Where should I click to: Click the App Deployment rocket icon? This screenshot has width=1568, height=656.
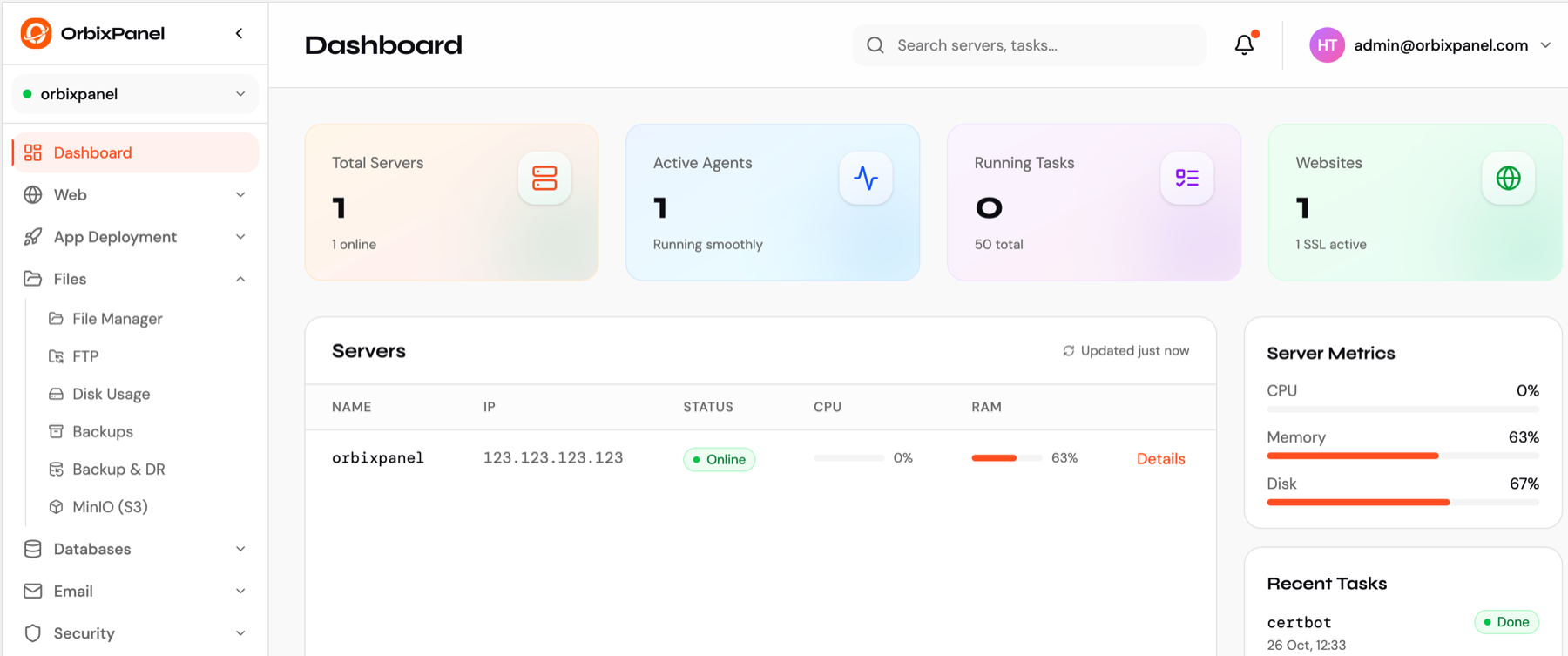coord(33,237)
